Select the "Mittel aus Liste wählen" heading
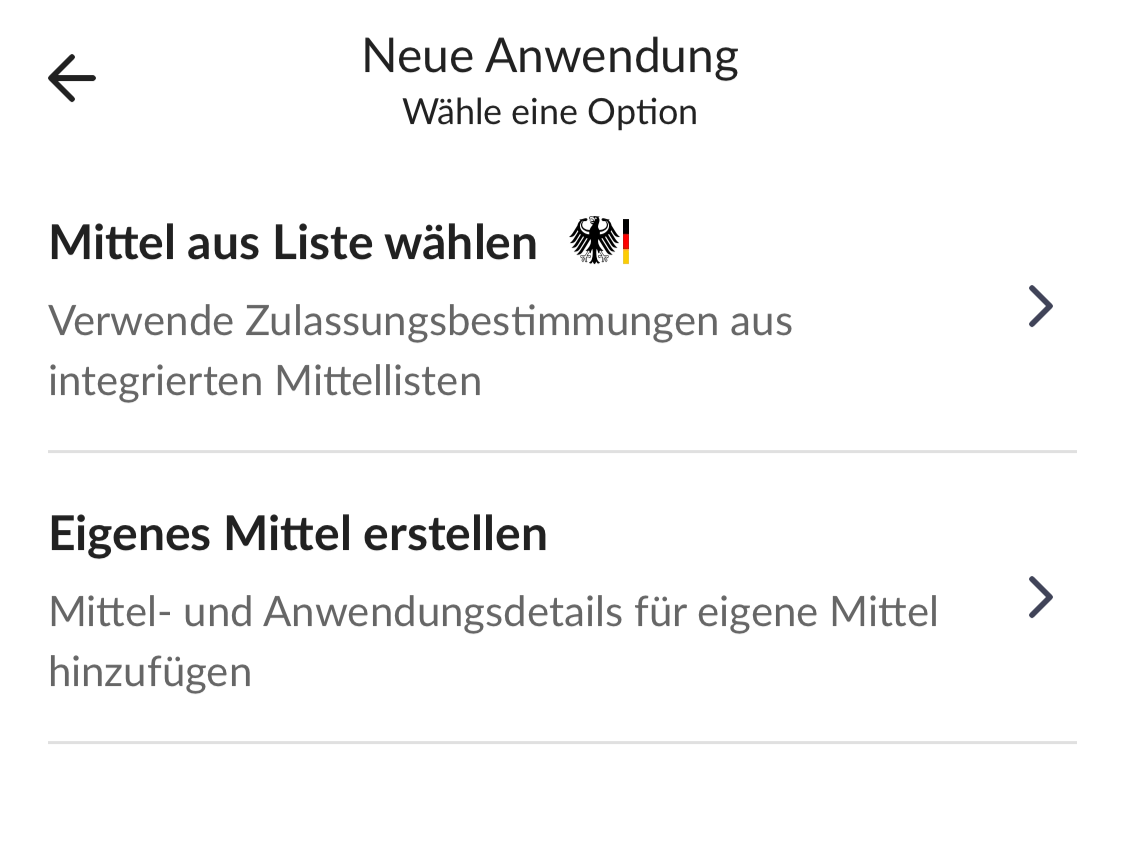Image resolution: width=1125 pixels, height=844 pixels. coord(293,242)
